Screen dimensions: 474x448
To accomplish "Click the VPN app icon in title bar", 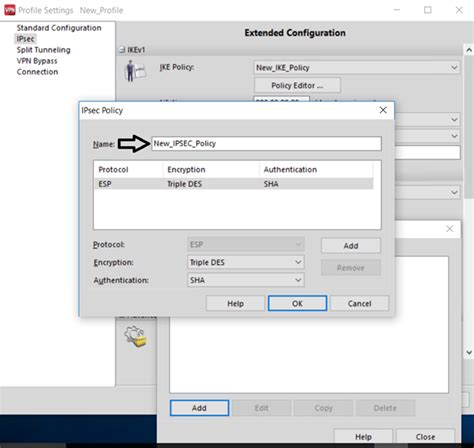I will coord(10,10).
